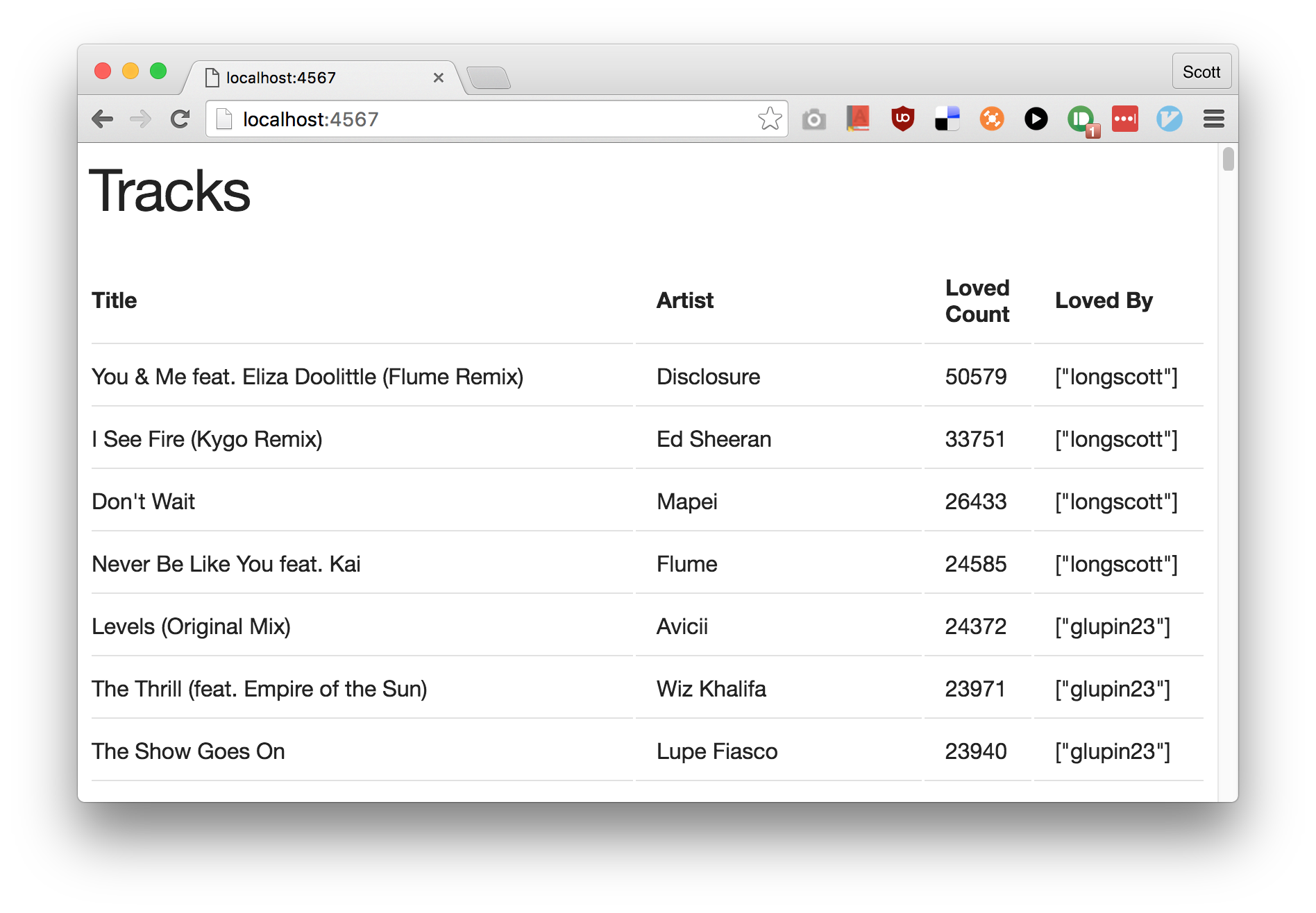
Task: Click ["glupin23"] in the Lupe Fiasco row
Action: pyautogui.click(x=1113, y=751)
